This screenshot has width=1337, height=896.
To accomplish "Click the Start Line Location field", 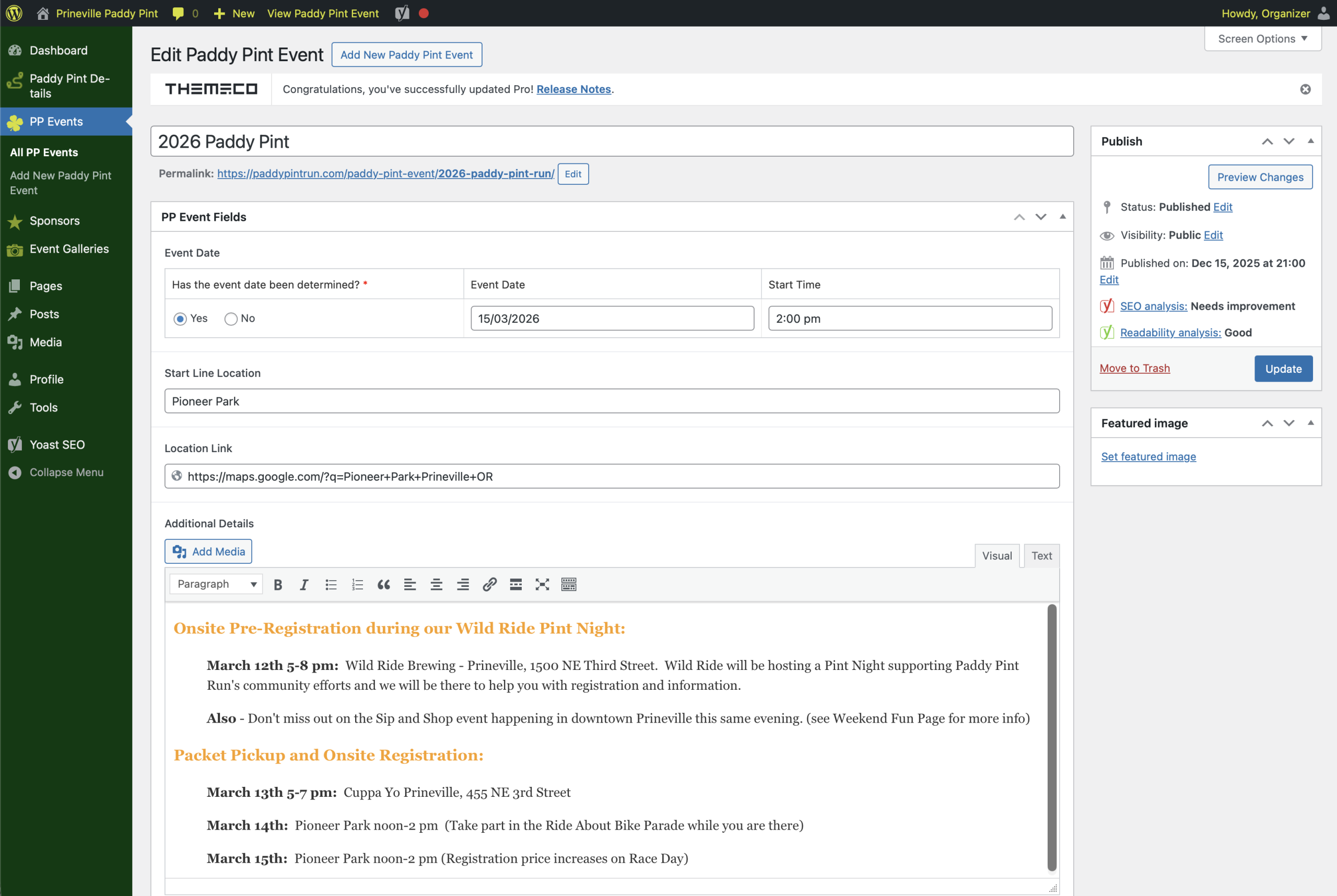I will click(x=612, y=401).
